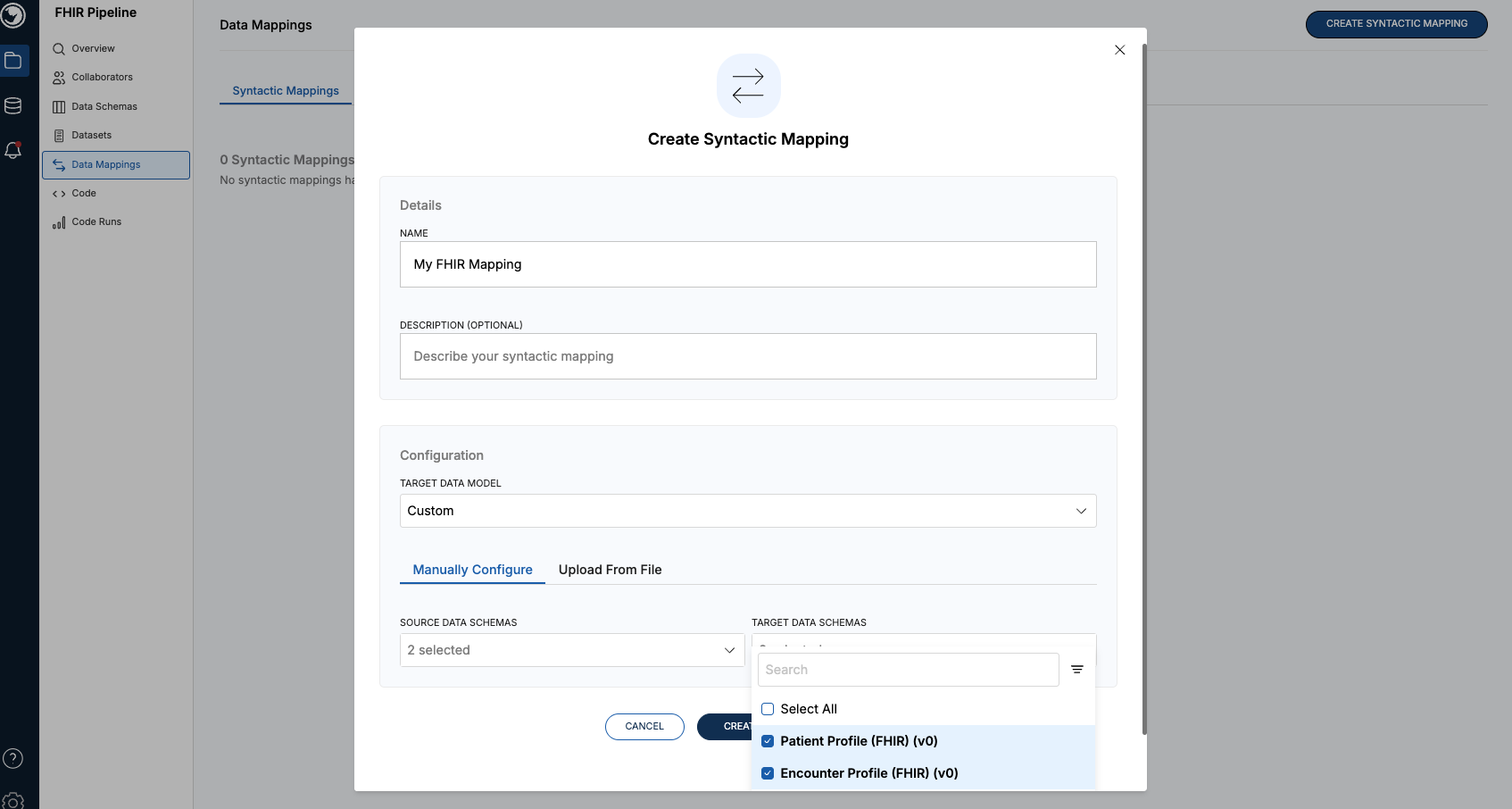Click the app logo icon in left rail
Viewport: 1512px width, 809px height.
tap(12, 14)
